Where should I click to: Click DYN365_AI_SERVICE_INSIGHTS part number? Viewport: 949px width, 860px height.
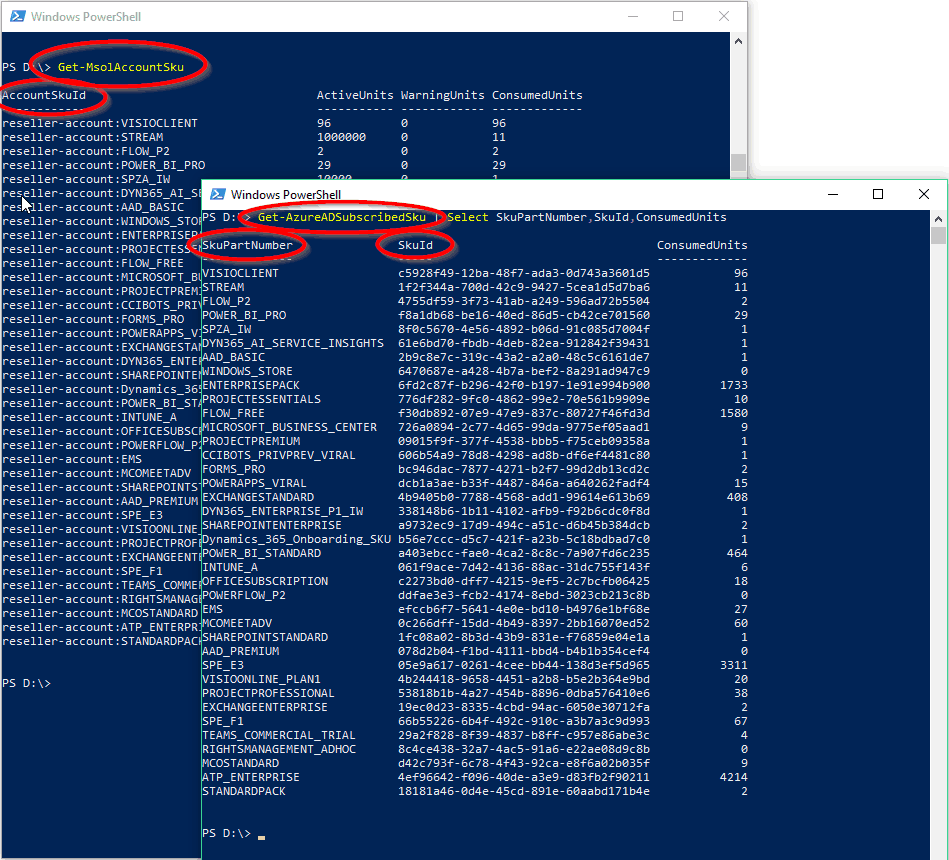point(293,343)
